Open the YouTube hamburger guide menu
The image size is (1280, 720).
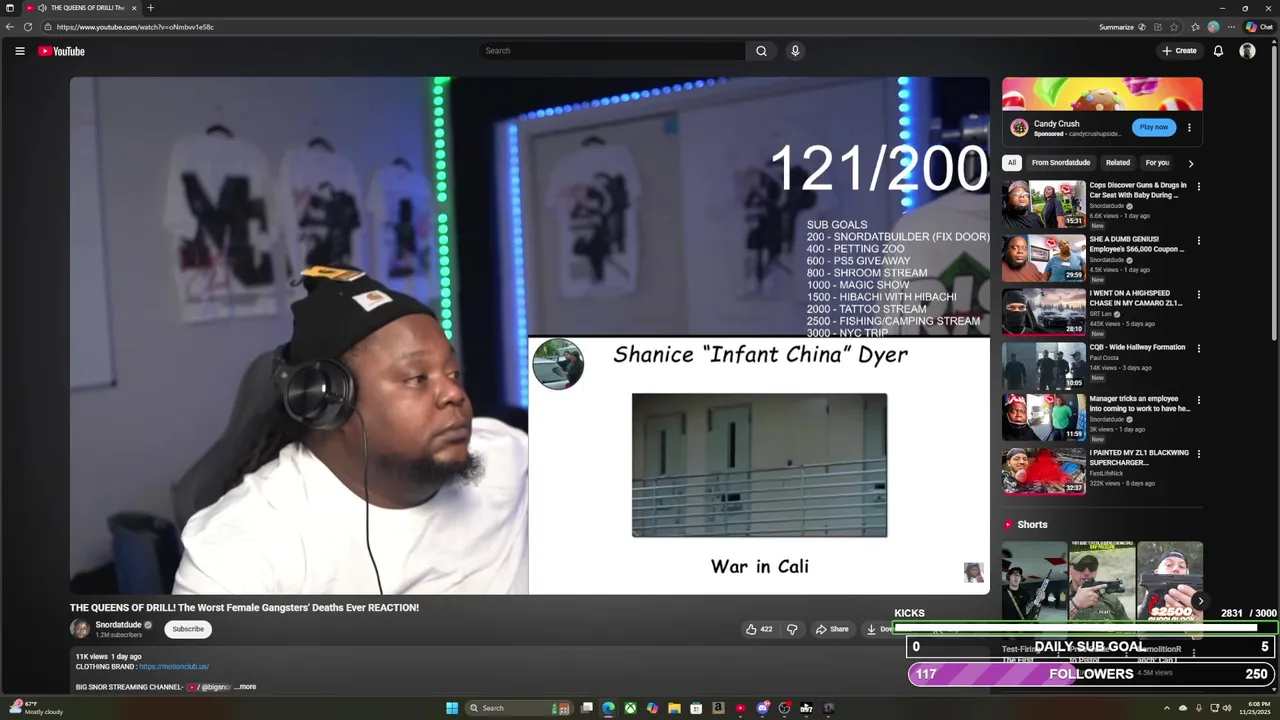[19, 51]
